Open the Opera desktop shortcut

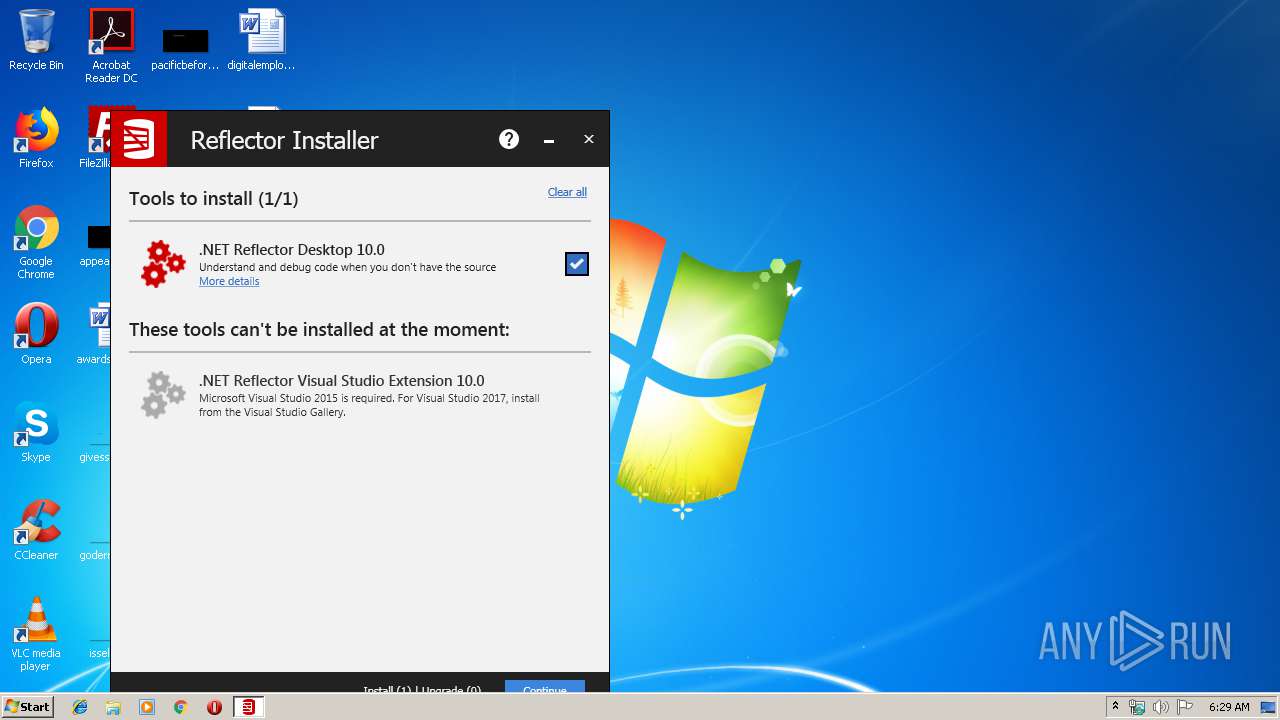(36, 334)
